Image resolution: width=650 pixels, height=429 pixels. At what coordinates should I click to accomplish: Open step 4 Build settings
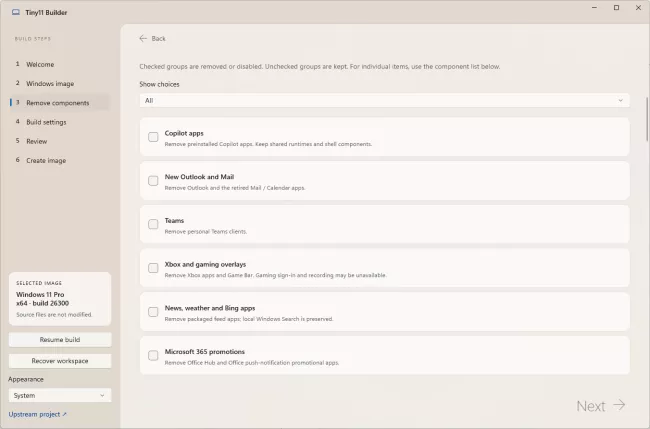click(x=60, y=122)
